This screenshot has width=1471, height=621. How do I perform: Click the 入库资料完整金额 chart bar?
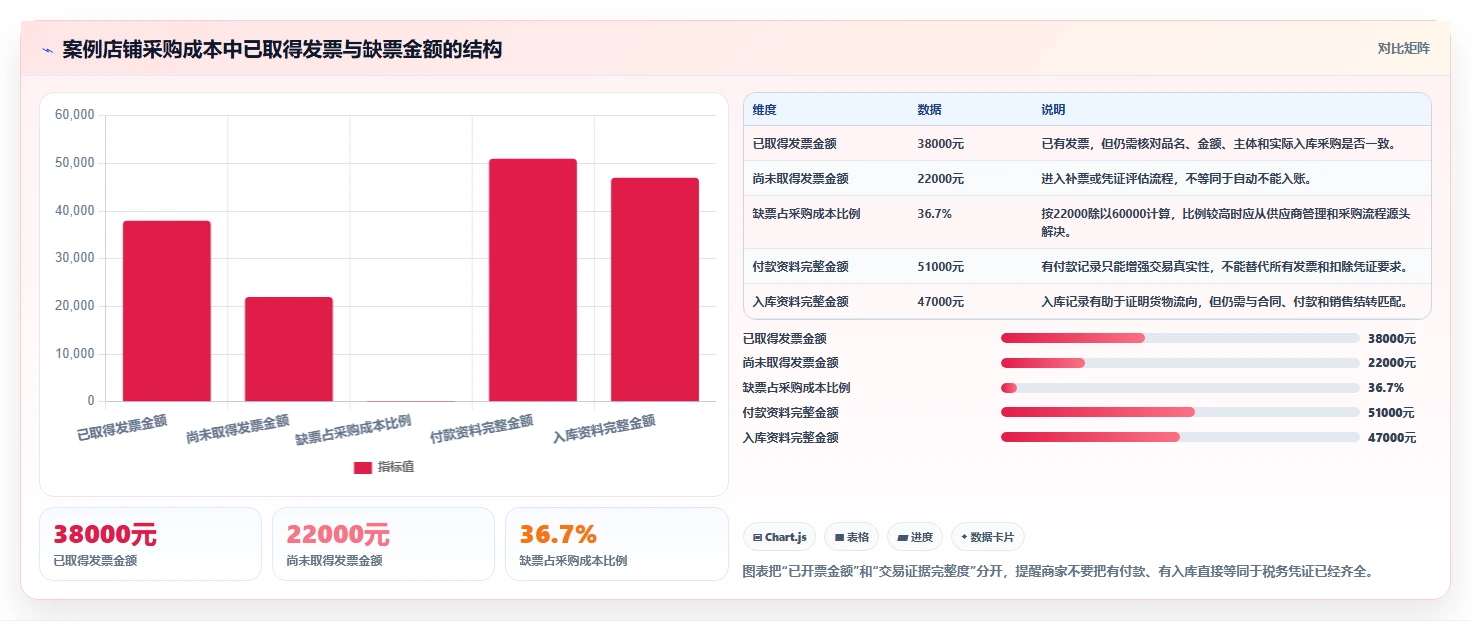[655, 290]
